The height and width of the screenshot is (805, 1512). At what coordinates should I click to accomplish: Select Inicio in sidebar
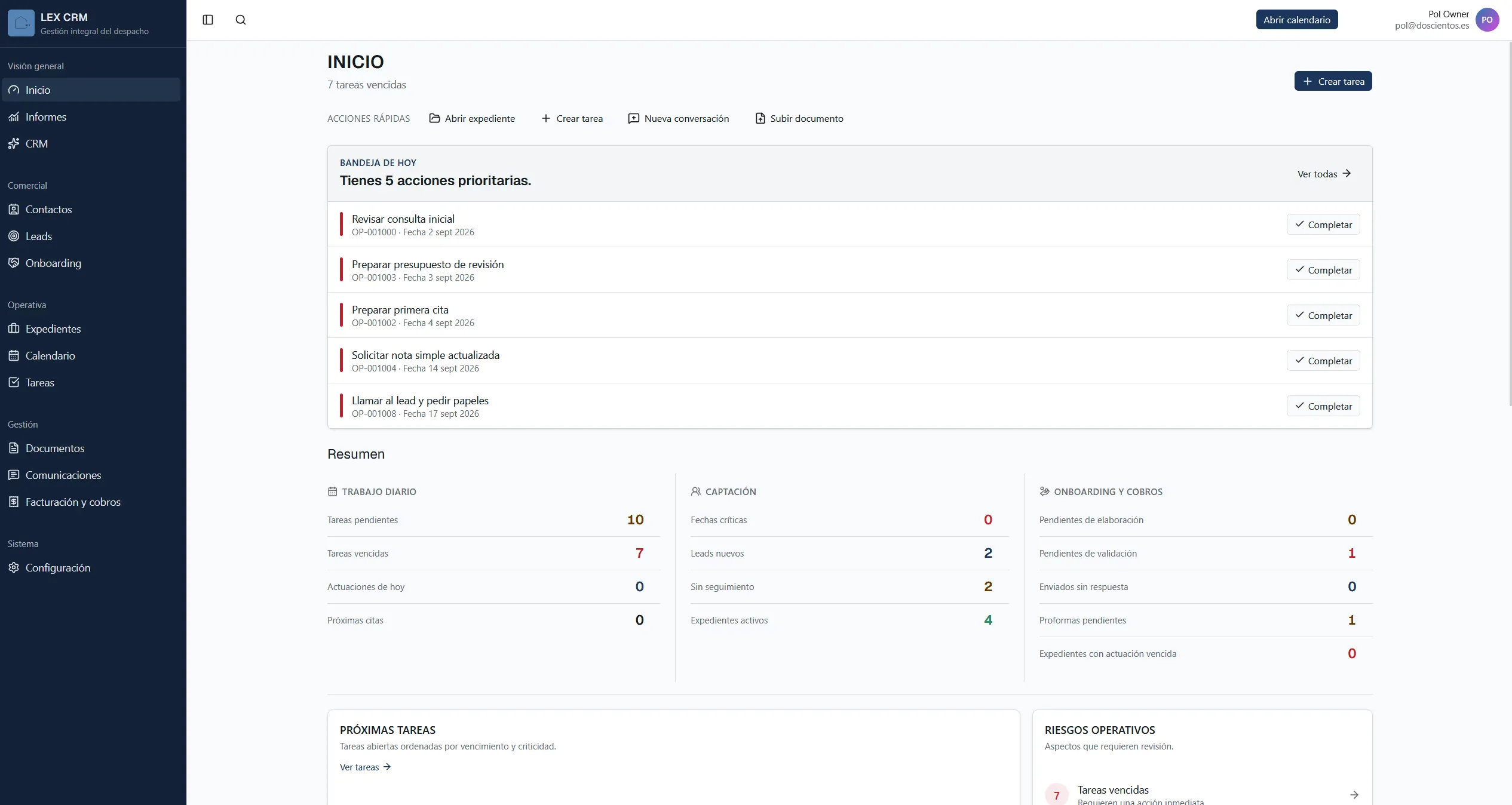pos(91,90)
